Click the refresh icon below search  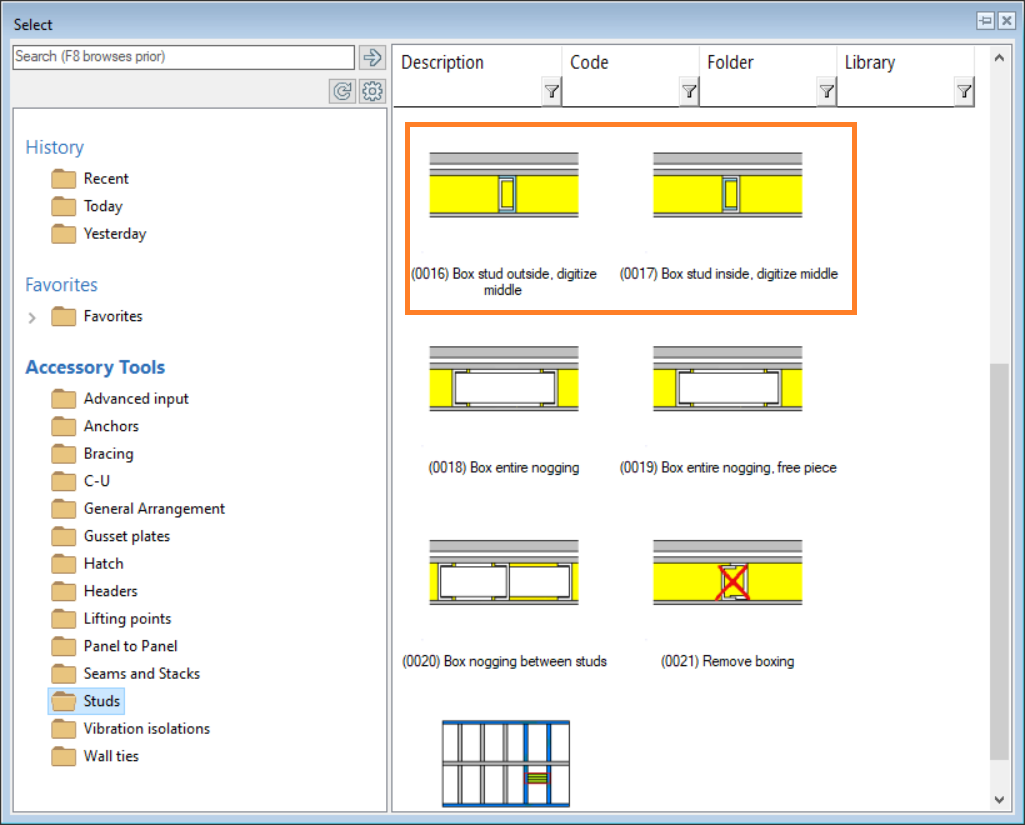pos(343,92)
